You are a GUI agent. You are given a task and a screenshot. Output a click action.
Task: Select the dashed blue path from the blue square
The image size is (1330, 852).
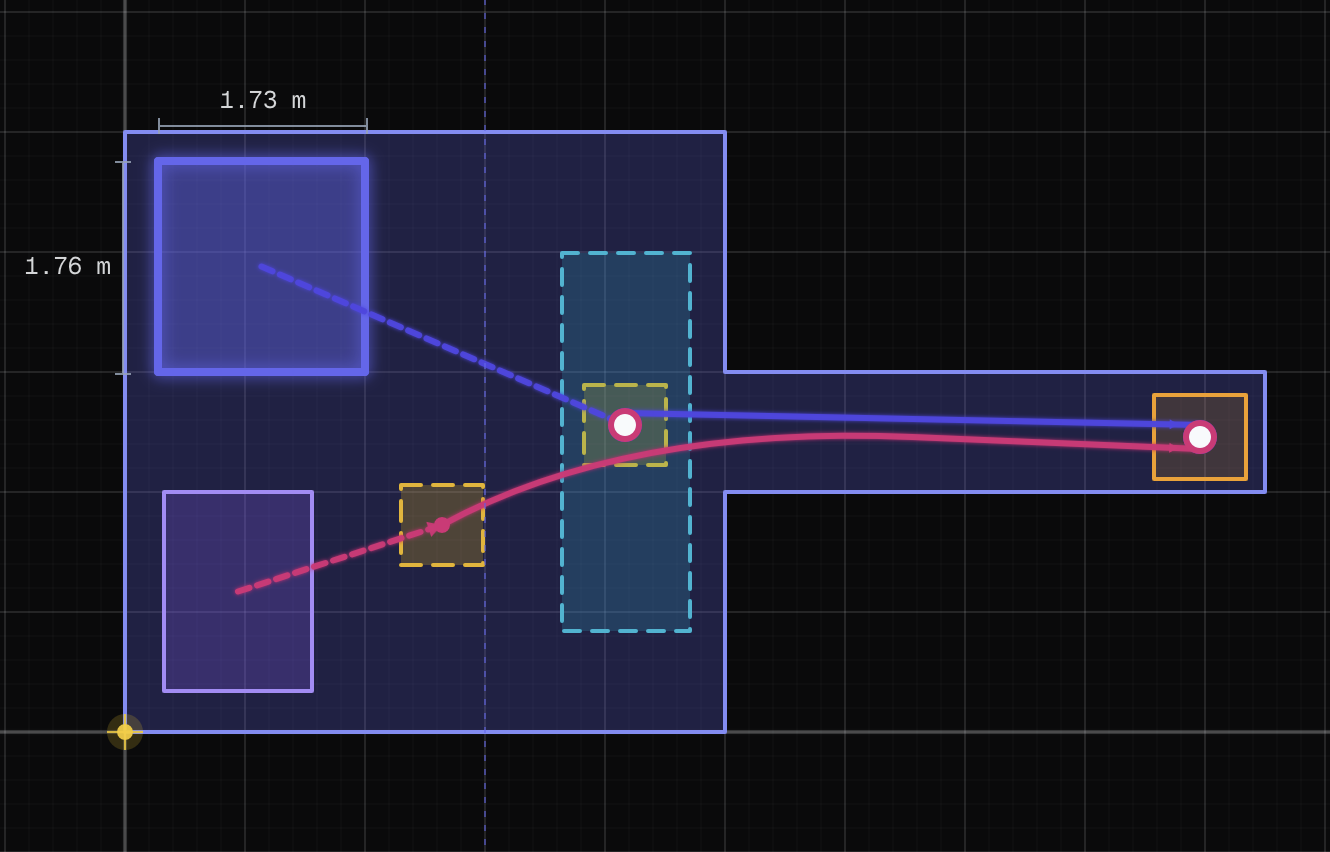point(435,342)
